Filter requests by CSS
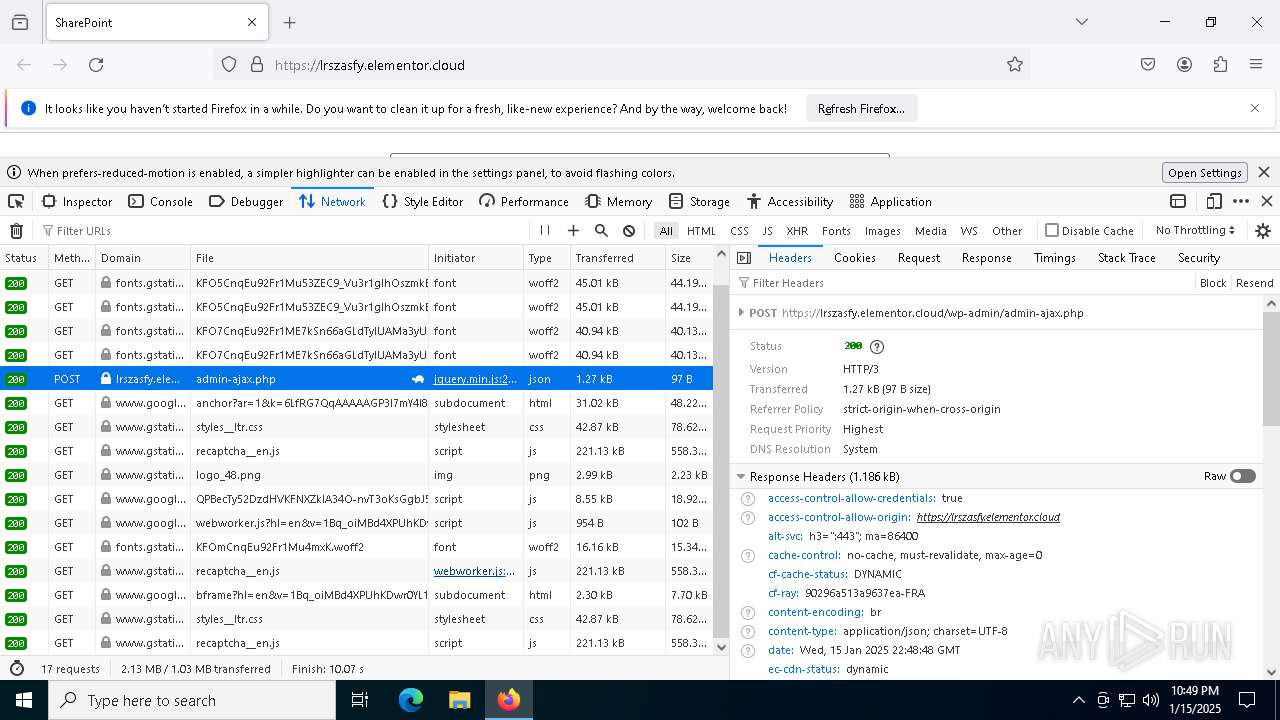Viewport: 1280px width, 720px height. click(739, 231)
